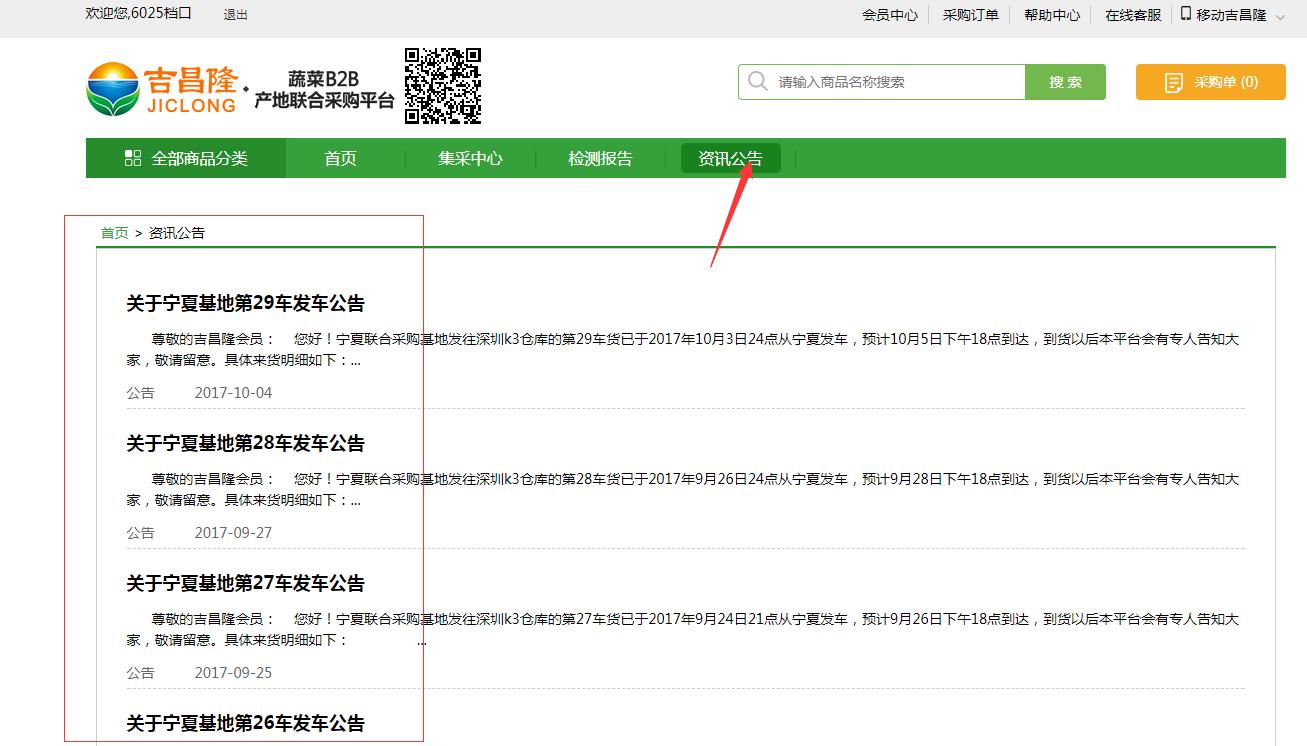This screenshot has width=1307, height=746.
Task: Click 首页 in the breadcrumb
Action: tap(114, 233)
